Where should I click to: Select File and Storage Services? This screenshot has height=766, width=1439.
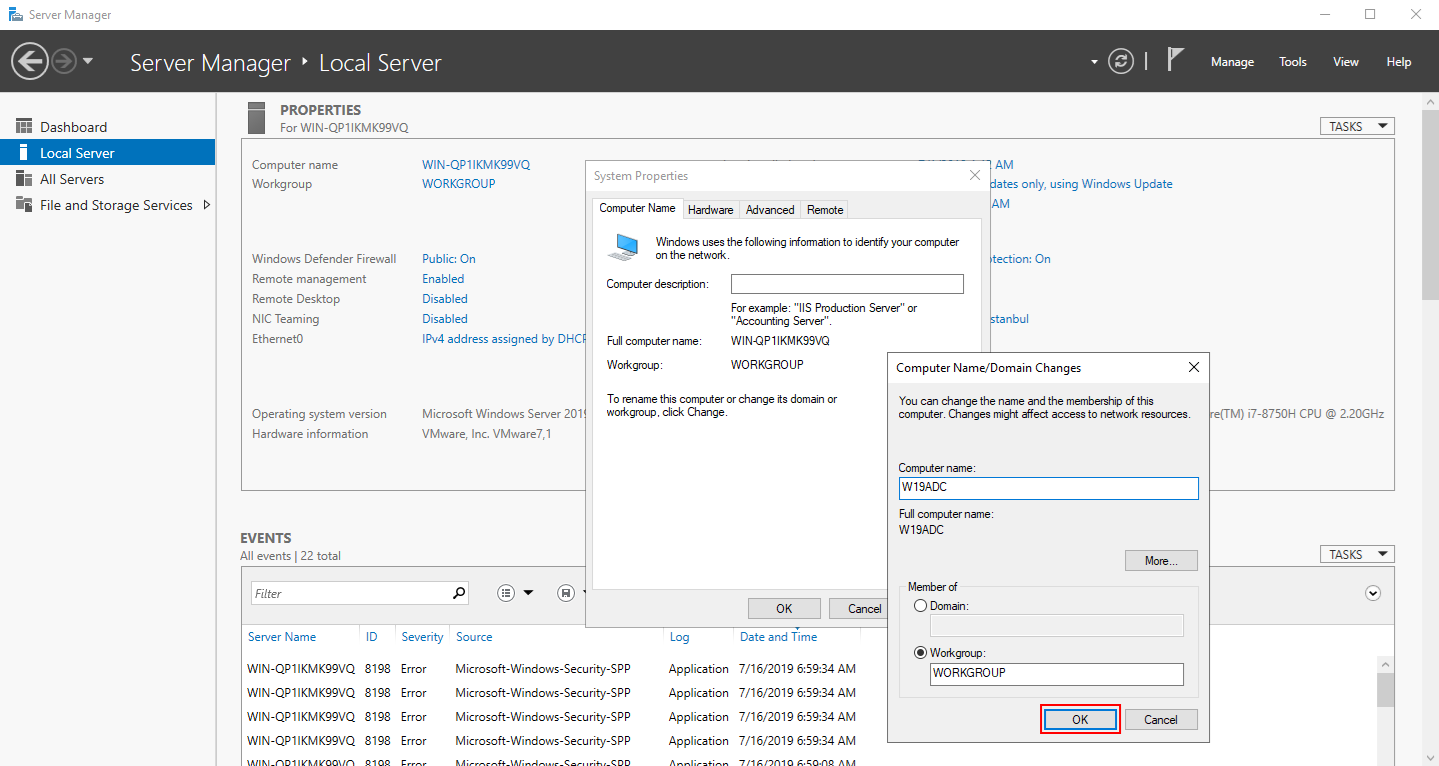(116, 205)
